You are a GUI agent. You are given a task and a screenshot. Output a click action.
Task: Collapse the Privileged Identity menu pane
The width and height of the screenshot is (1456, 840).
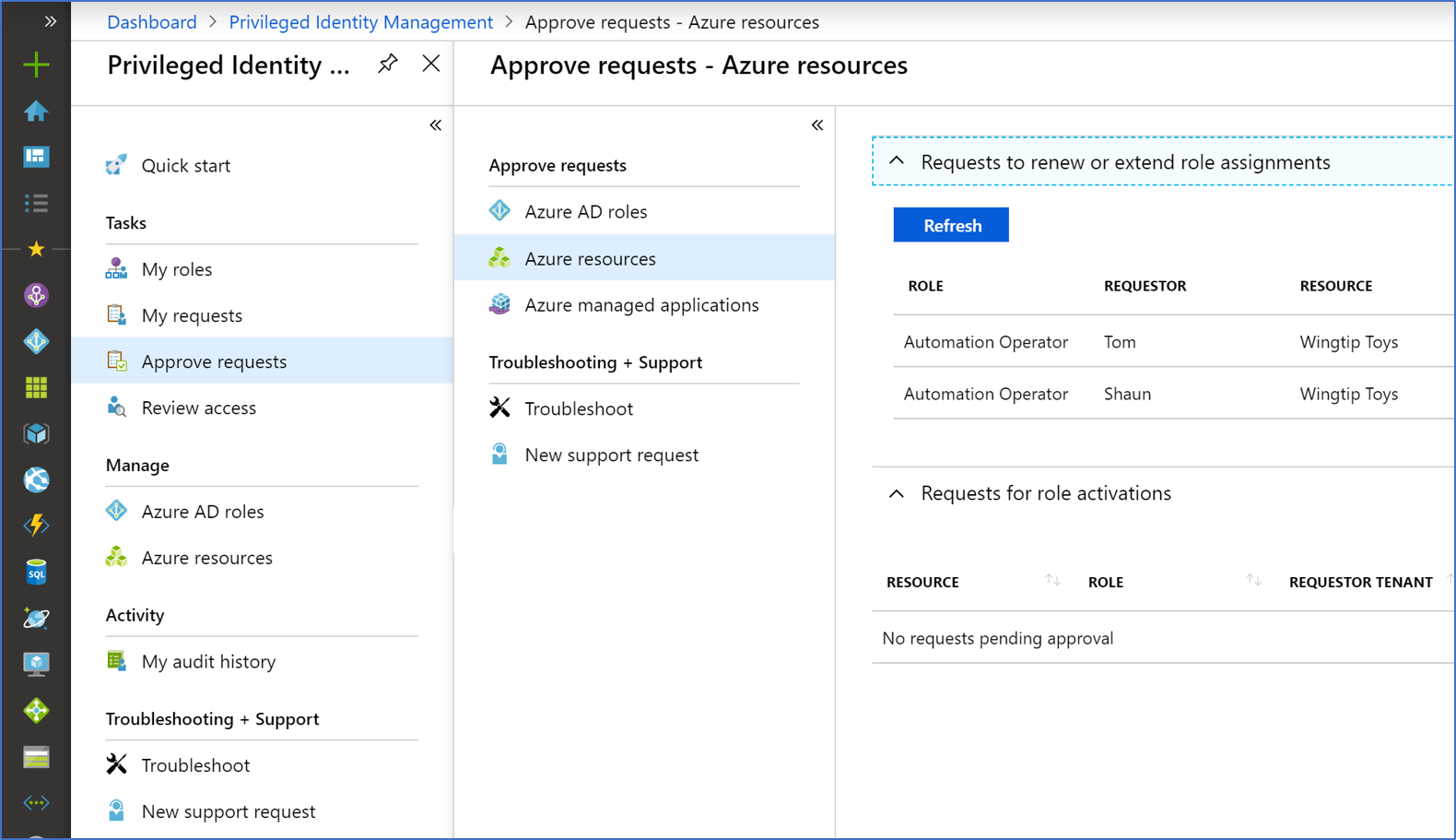click(436, 124)
